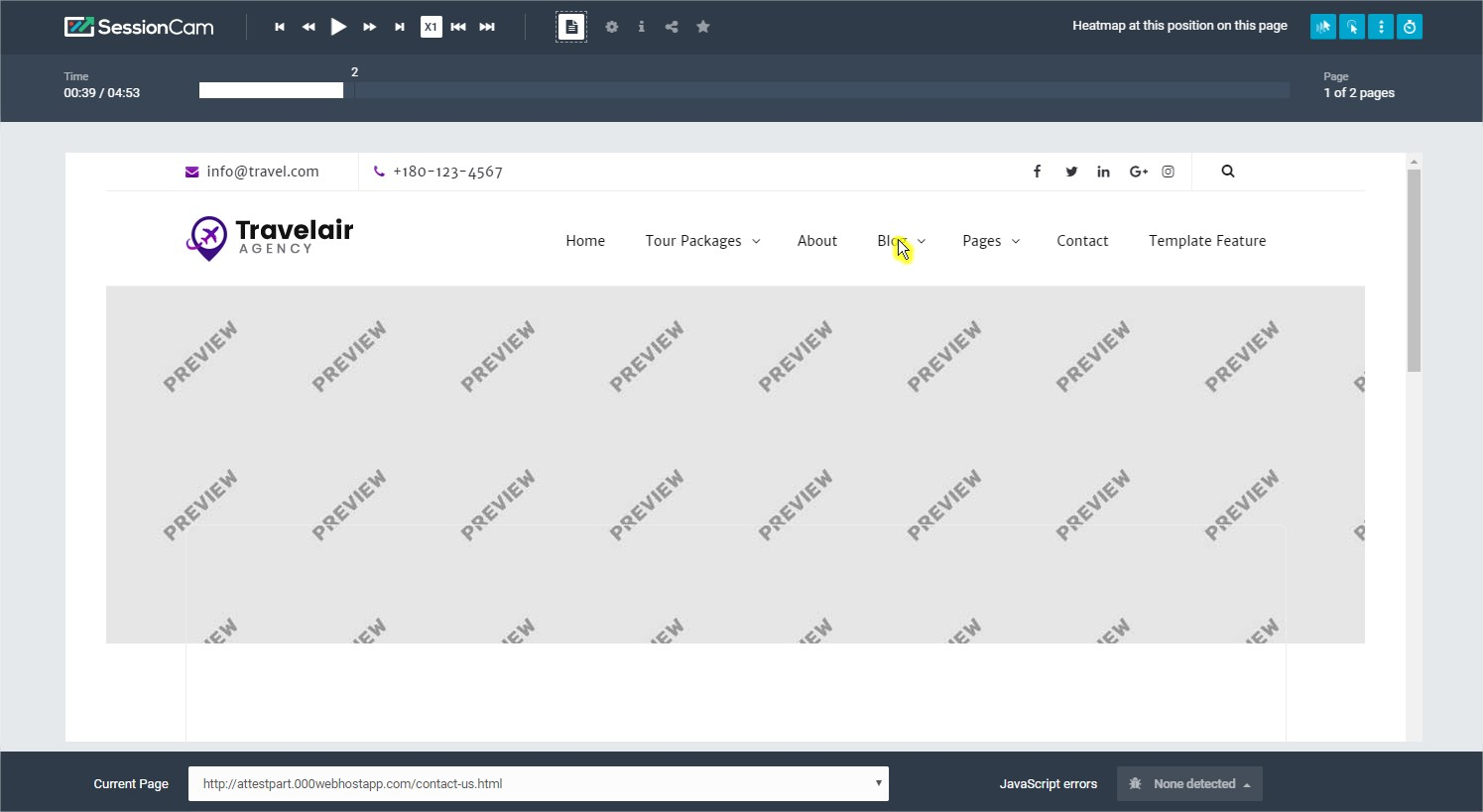Play the session recording

click(x=338, y=27)
